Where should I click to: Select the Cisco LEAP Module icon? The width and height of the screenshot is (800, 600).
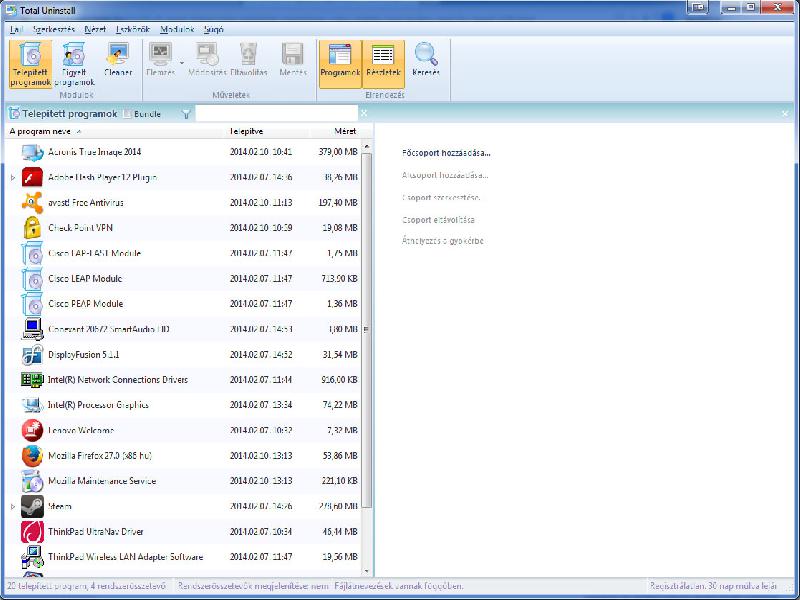click(x=32, y=279)
